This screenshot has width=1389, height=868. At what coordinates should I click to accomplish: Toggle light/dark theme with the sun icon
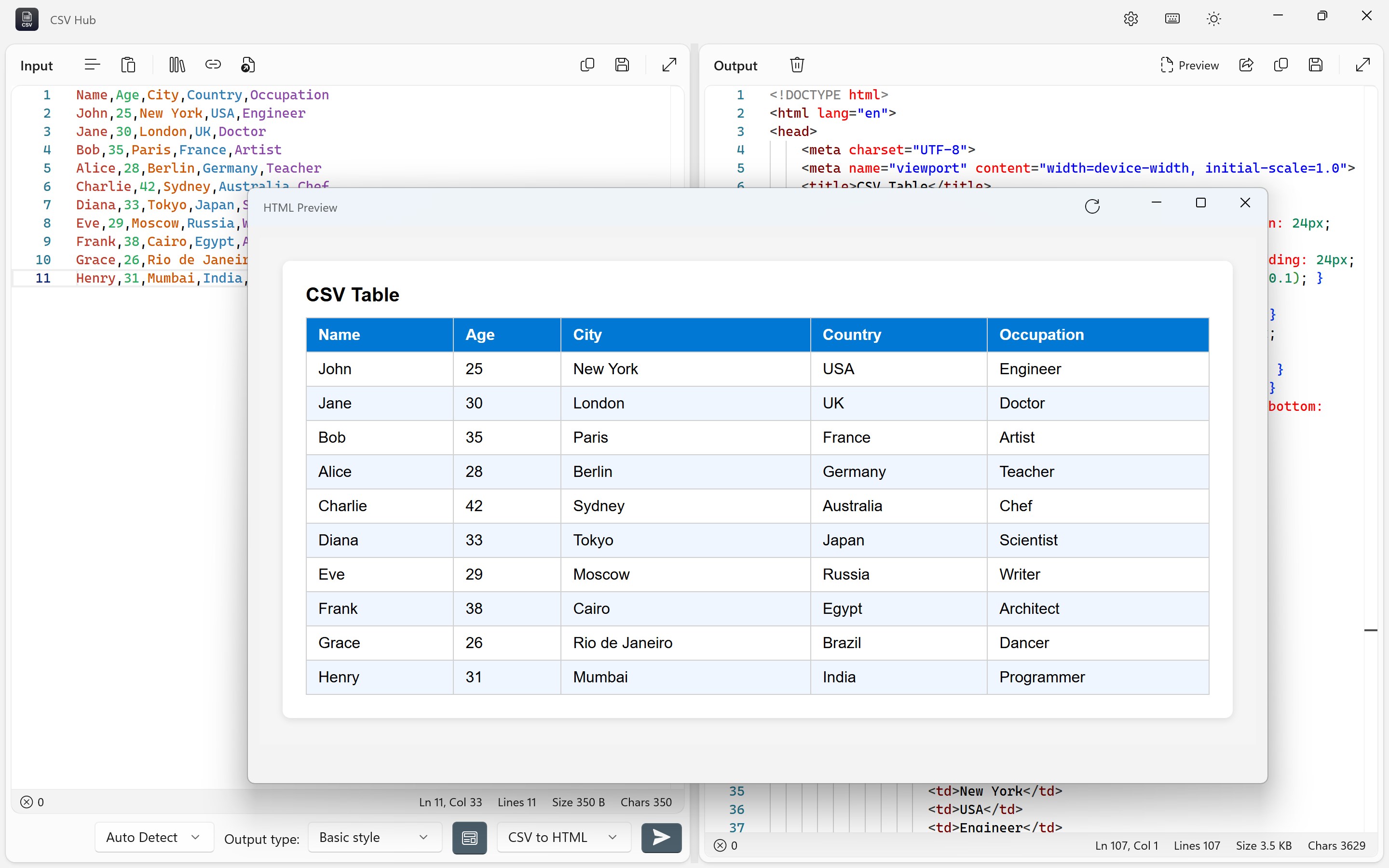(x=1213, y=18)
